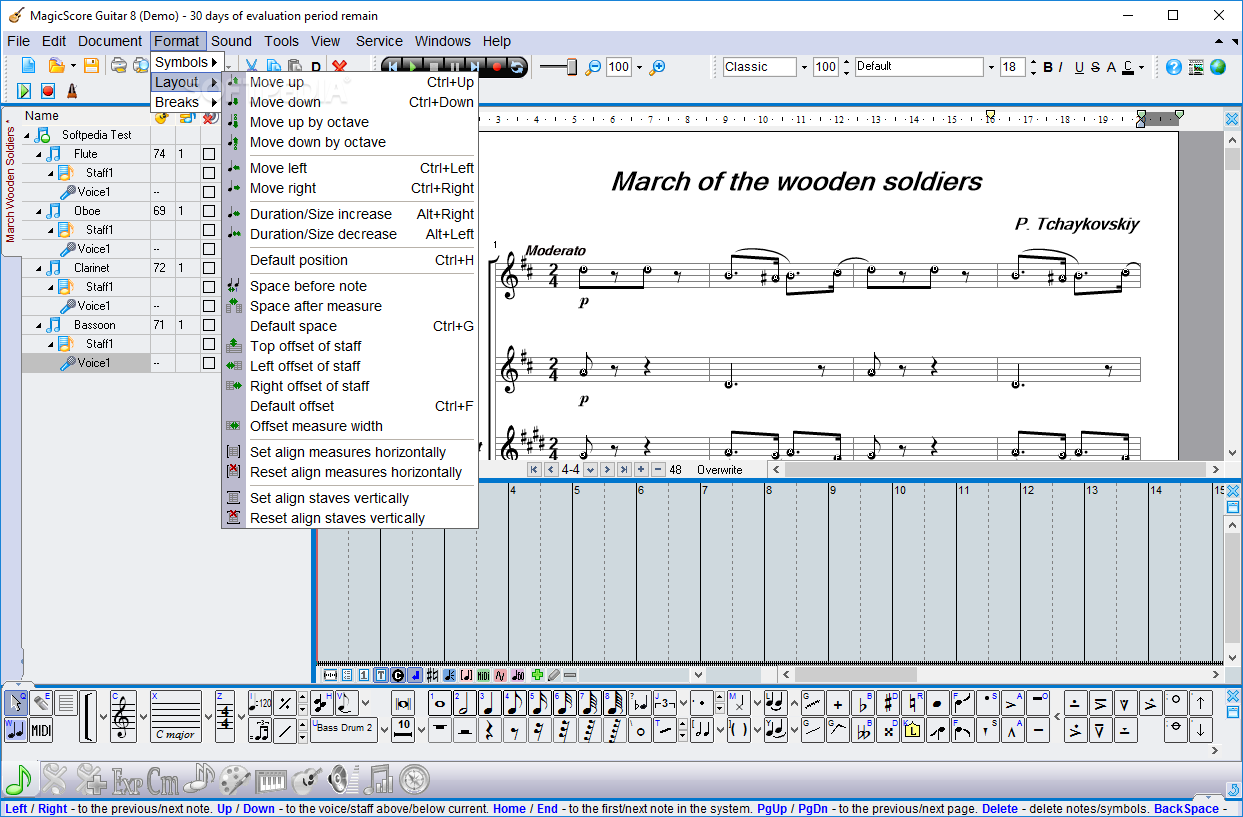Apply bold text formatting

(1048, 67)
